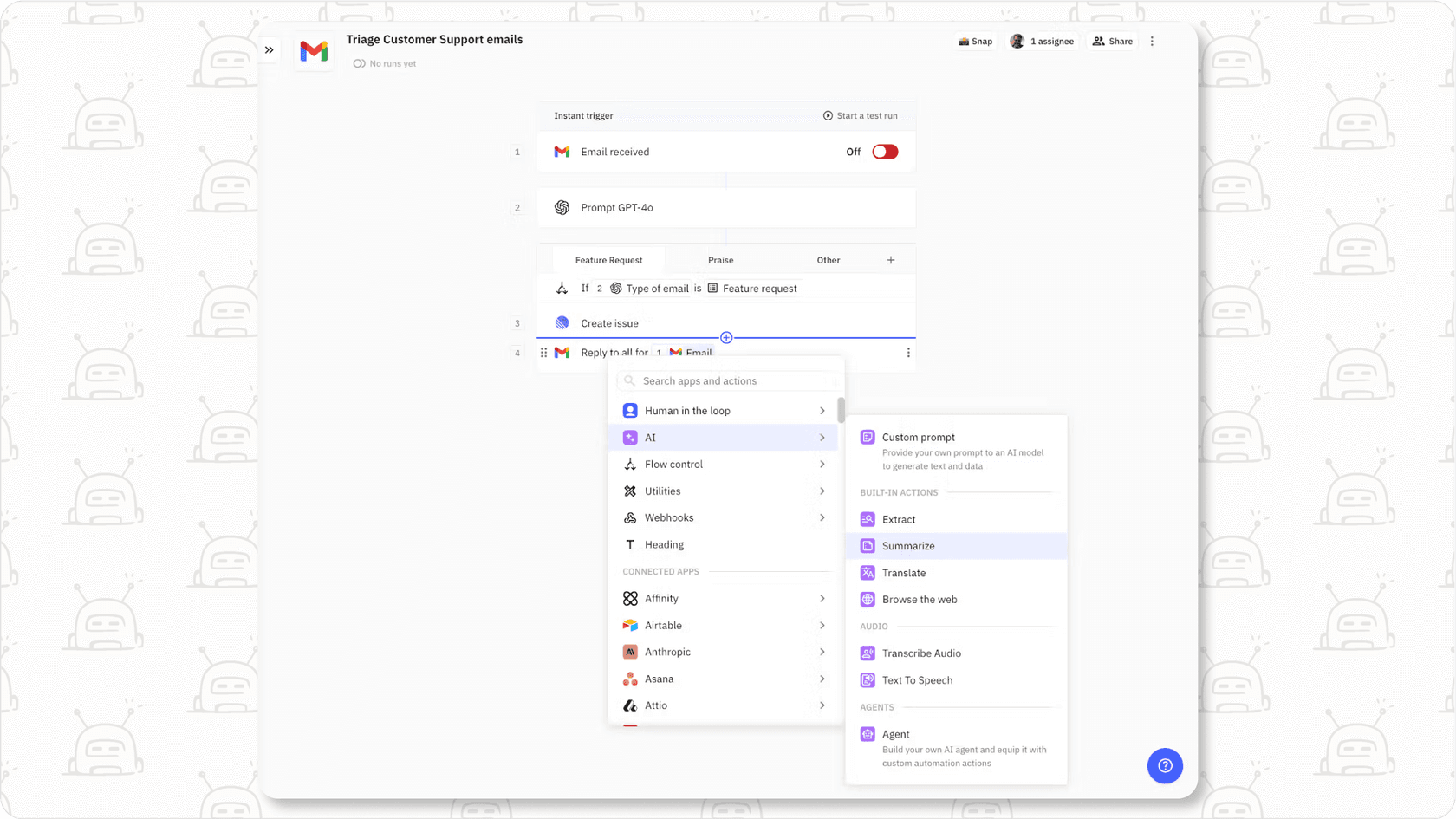Select the Summarize built-in action

908,546
